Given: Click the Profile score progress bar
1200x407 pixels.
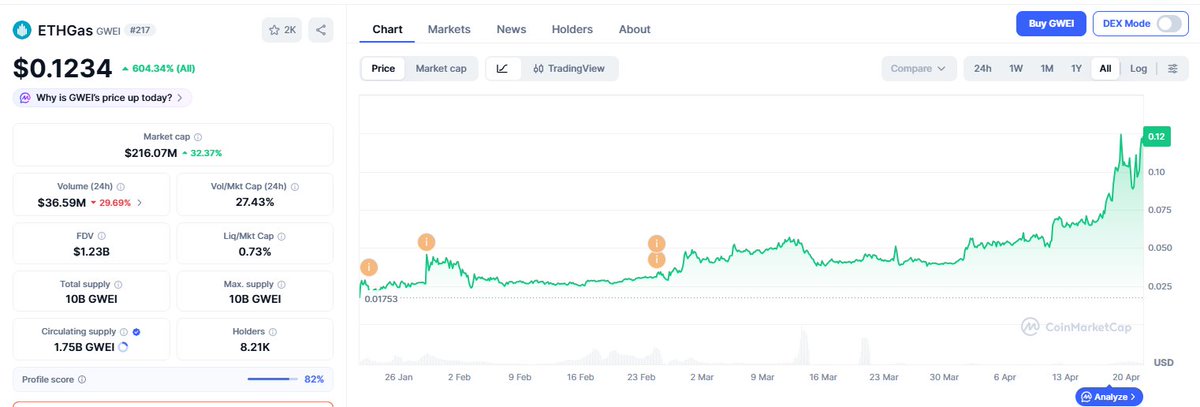Looking at the screenshot, I should (271, 380).
